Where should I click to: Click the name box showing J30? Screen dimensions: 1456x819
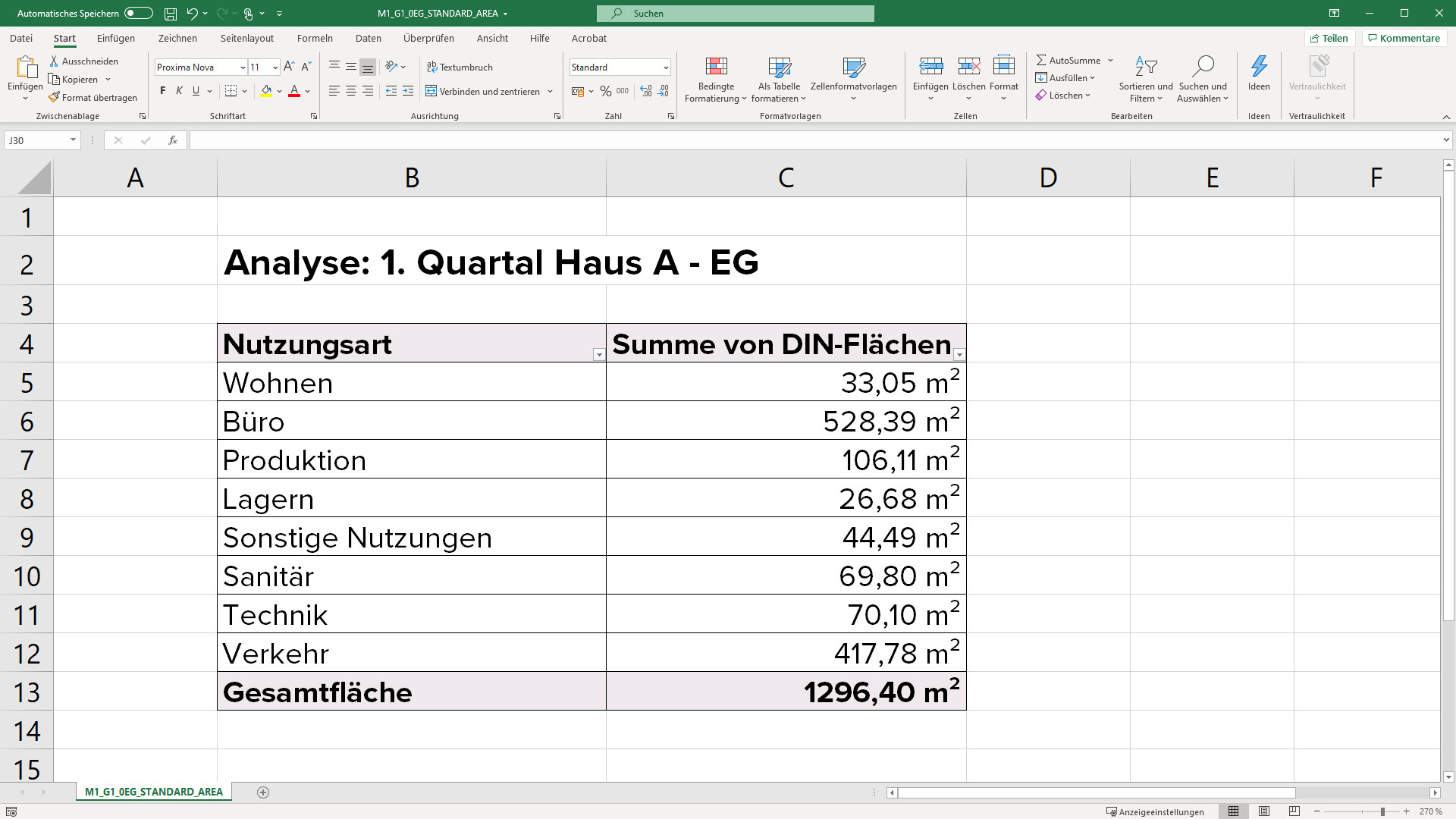[36, 140]
